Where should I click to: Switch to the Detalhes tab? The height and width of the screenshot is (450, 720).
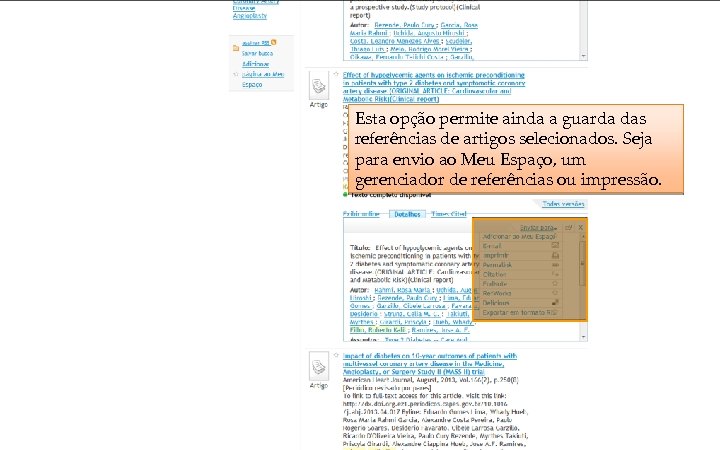[x=407, y=214]
